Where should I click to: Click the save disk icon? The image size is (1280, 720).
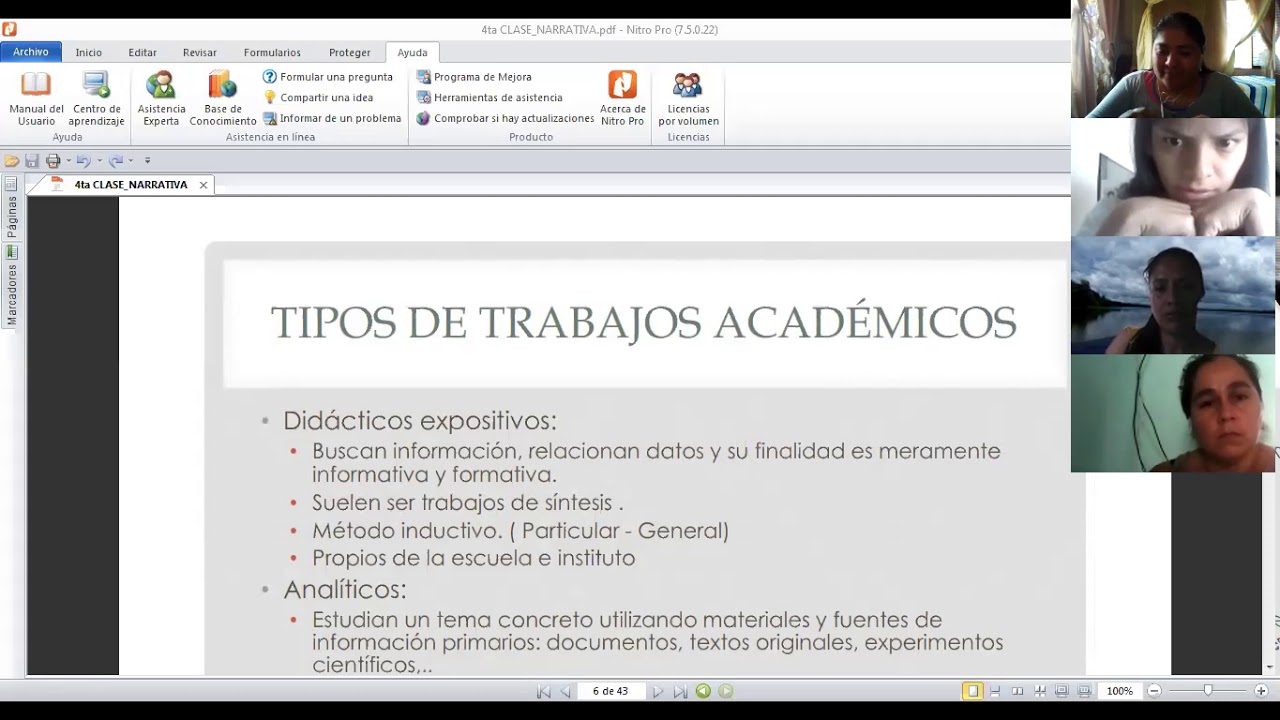point(32,160)
